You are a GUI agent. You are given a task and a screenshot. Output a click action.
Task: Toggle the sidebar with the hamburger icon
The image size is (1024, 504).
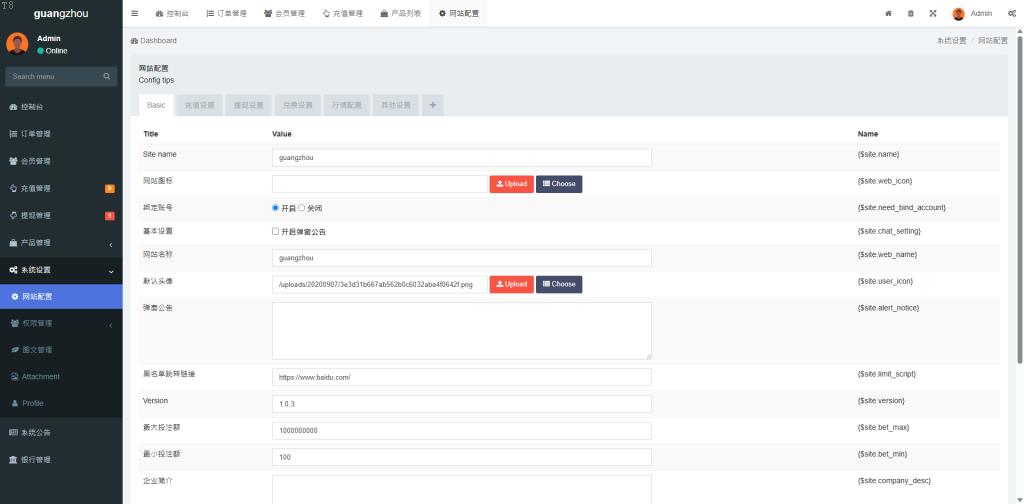pos(135,14)
